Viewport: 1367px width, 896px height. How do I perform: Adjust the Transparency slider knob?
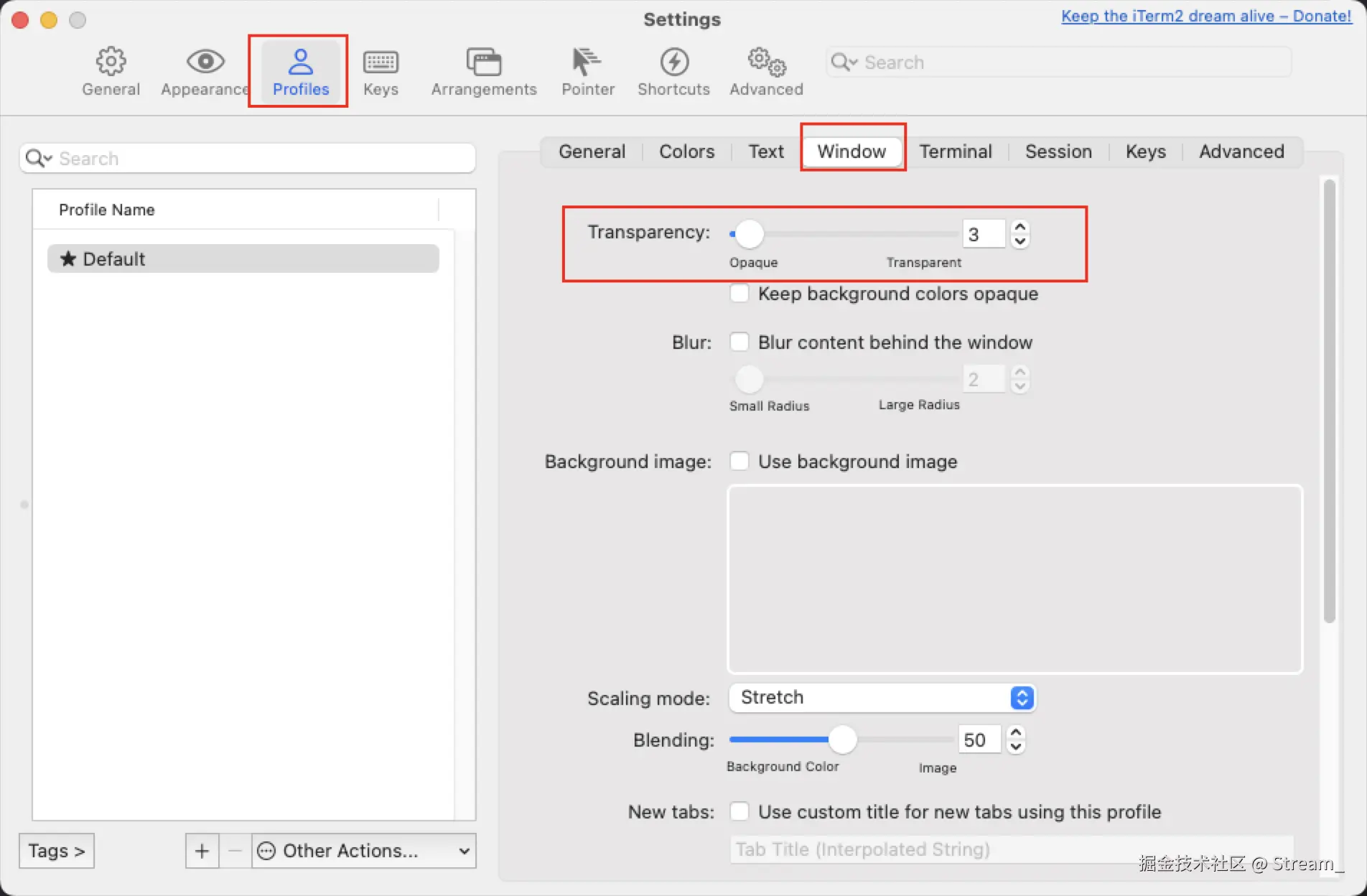pyautogui.click(x=750, y=233)
